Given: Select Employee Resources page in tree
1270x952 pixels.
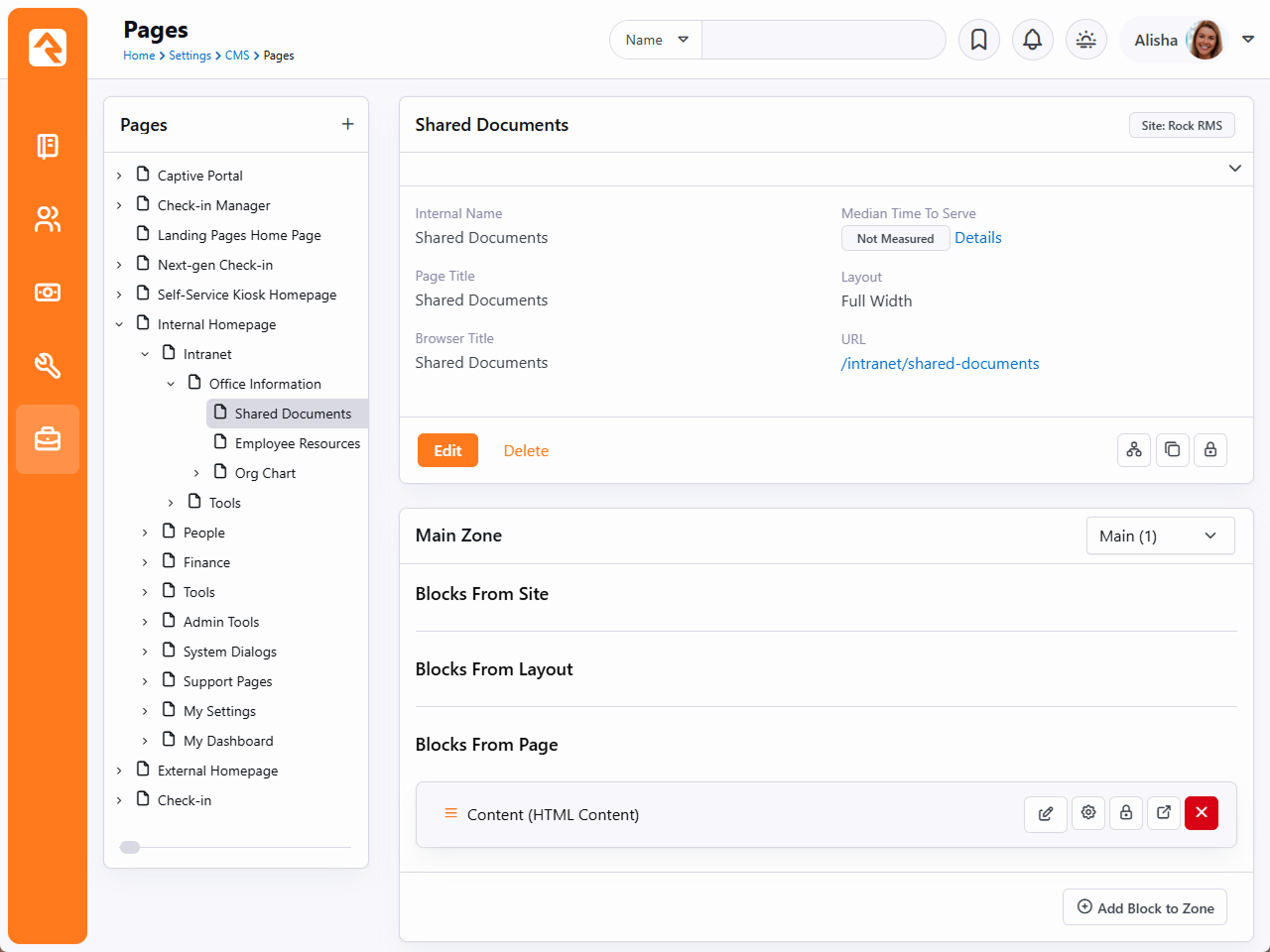Looking at the screenshot, I should [x=298, y=443].
